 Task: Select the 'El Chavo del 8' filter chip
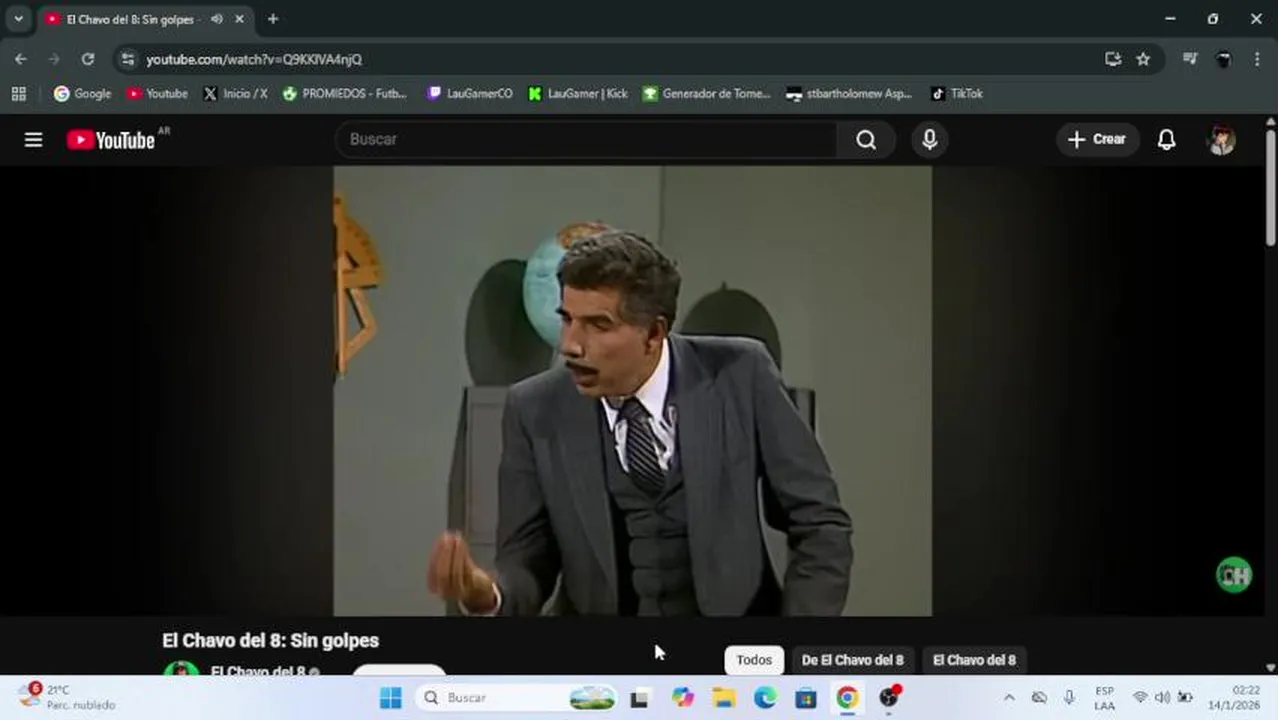coord(974,660)
